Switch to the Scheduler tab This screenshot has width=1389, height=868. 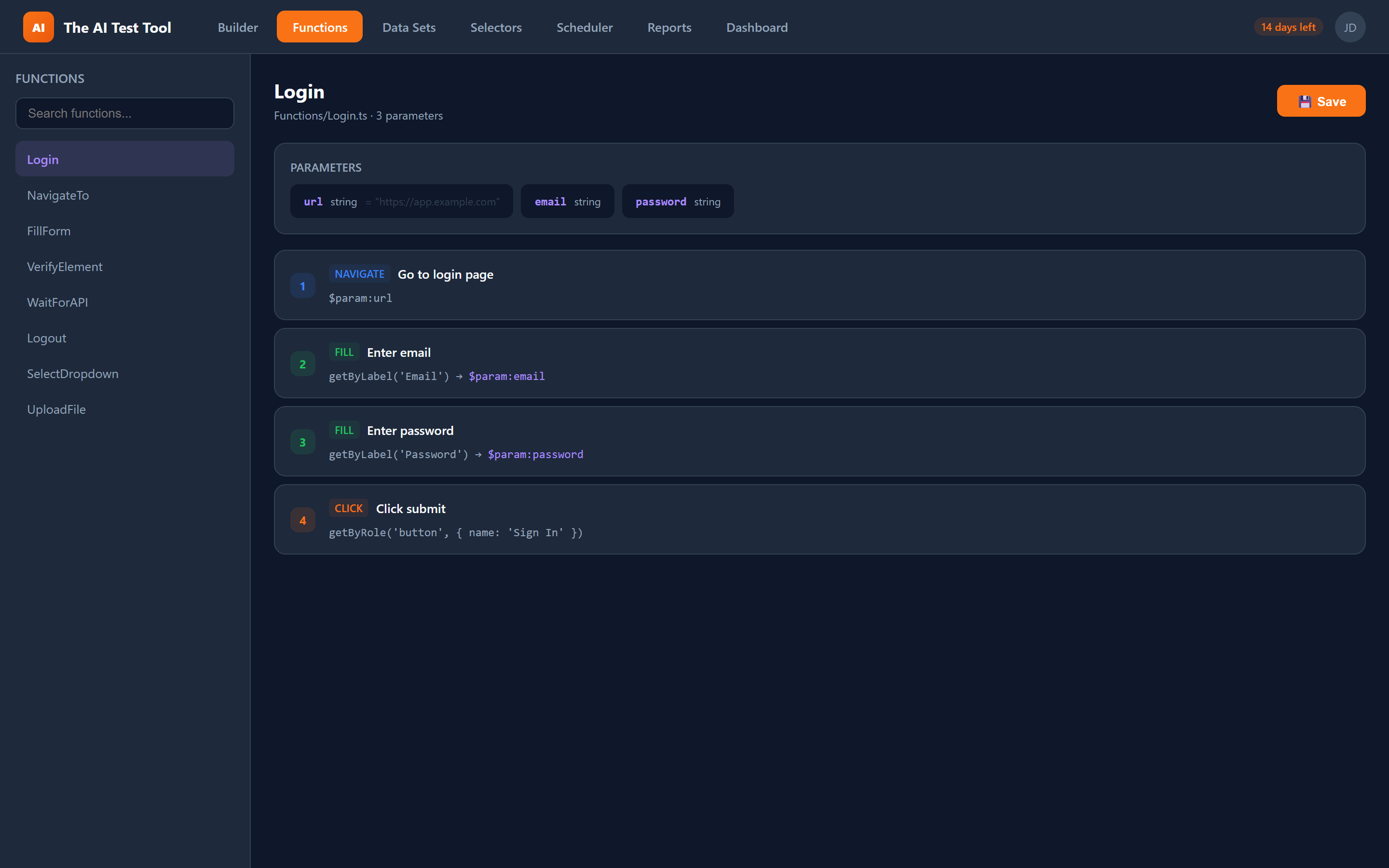click(x=585, y=27)
